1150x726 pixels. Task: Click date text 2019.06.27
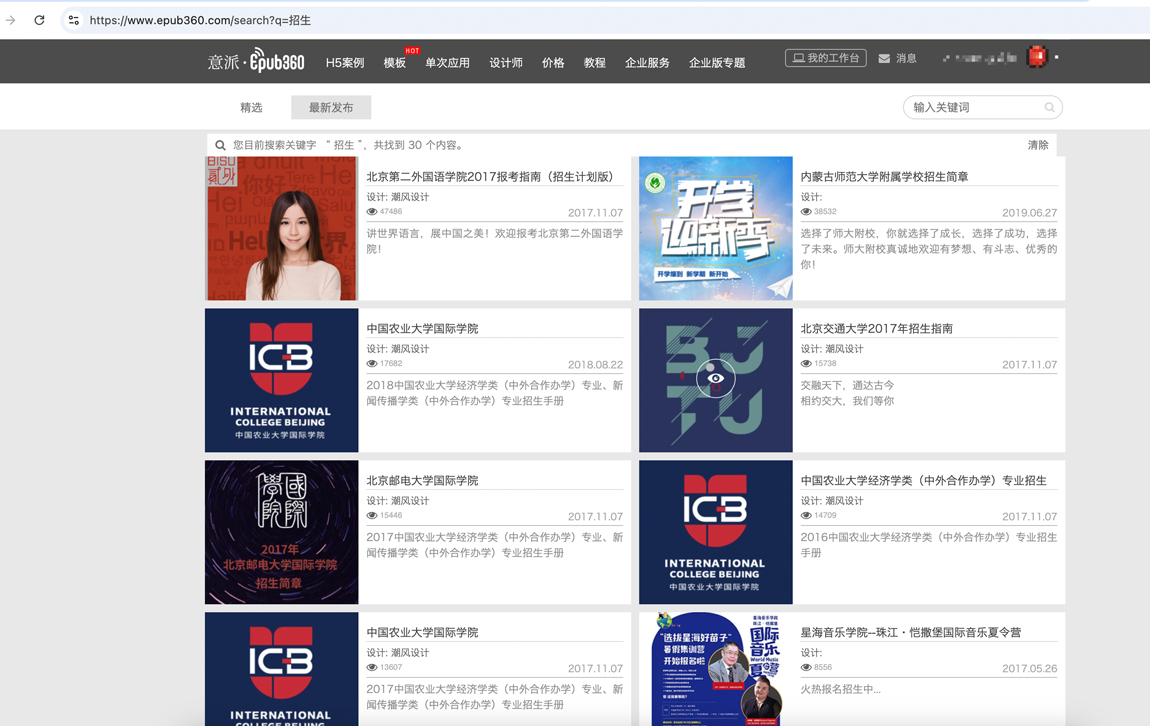tap(1030, 213)
